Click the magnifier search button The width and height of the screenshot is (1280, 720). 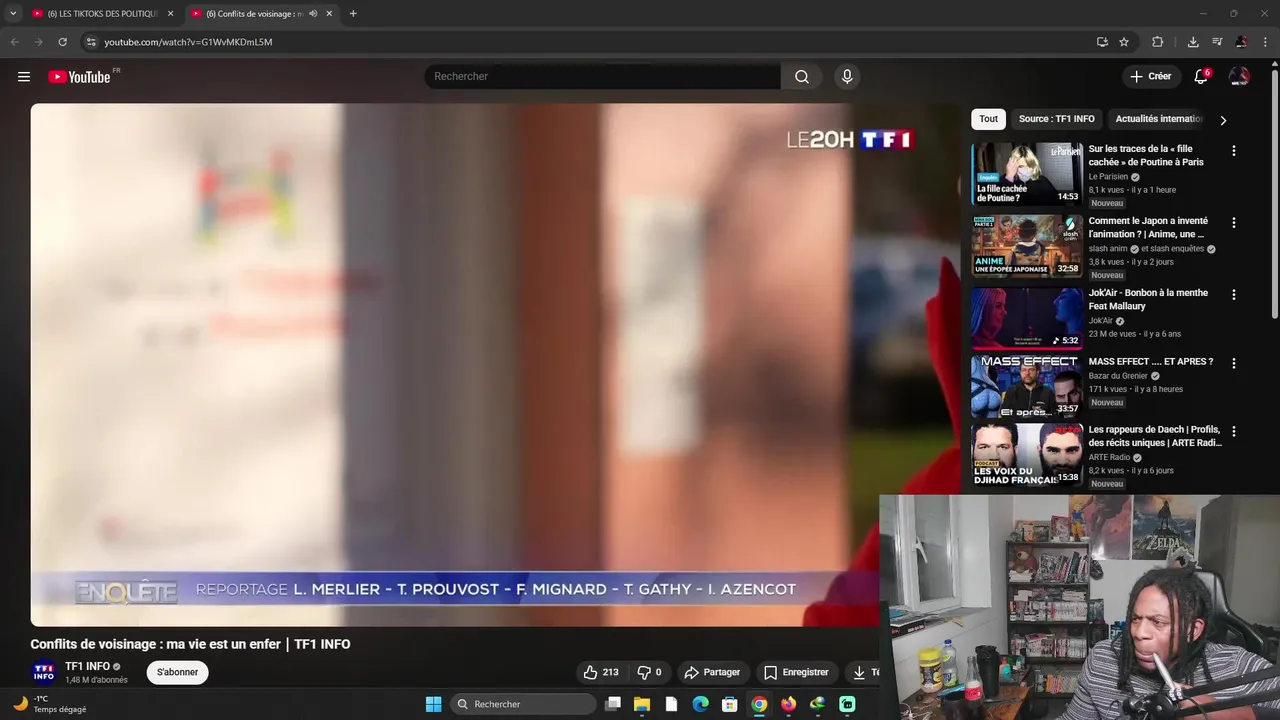coord(802,77)
